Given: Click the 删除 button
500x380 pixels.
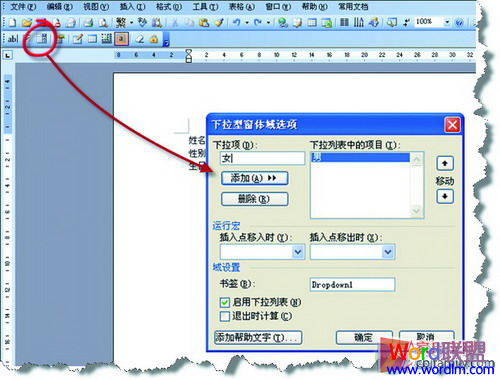Looking at the screenshot, I should coord(254,199).
